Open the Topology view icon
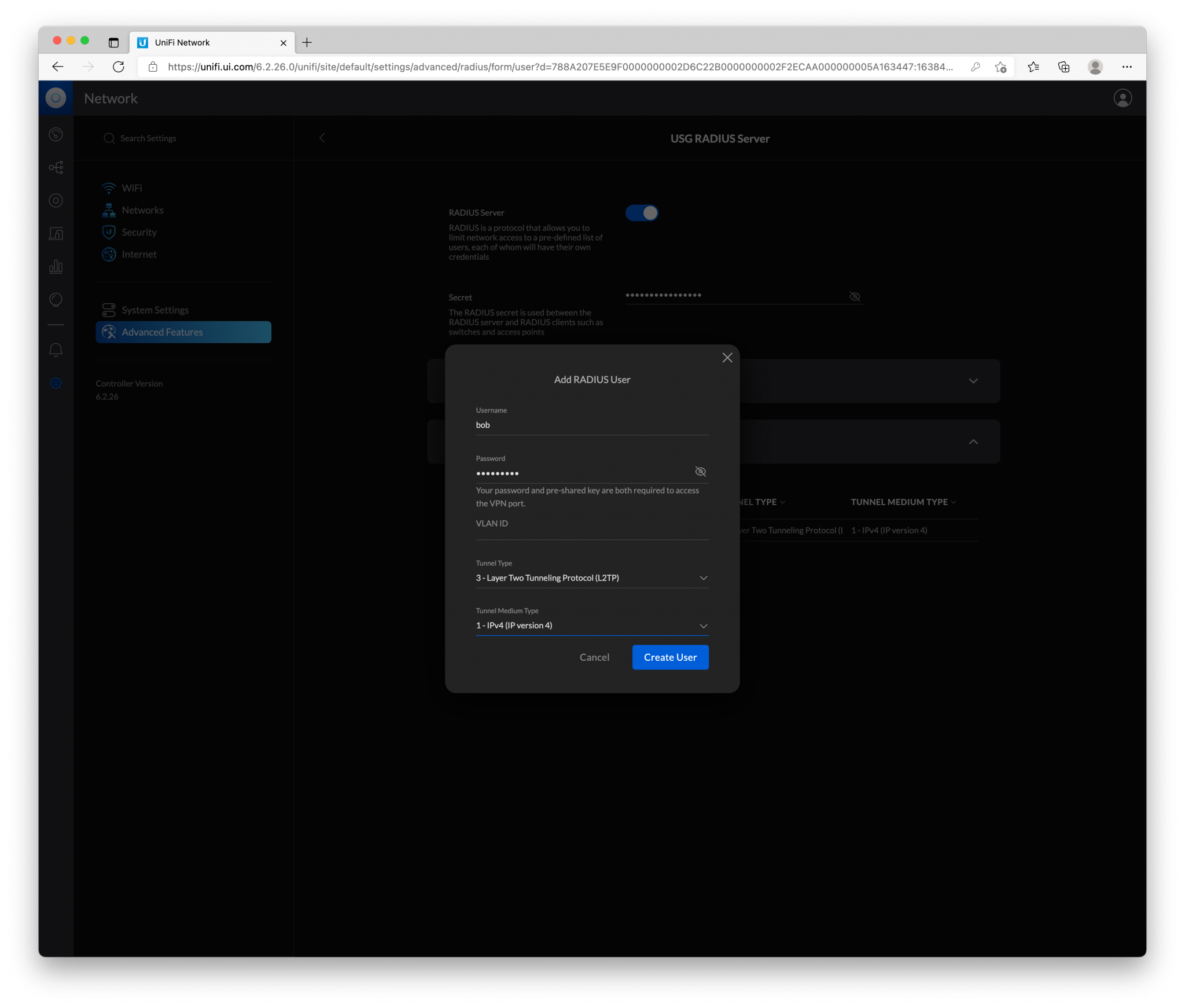Image resolution: width=1185 pixels, height=1008 pixels. pos(56,167)
